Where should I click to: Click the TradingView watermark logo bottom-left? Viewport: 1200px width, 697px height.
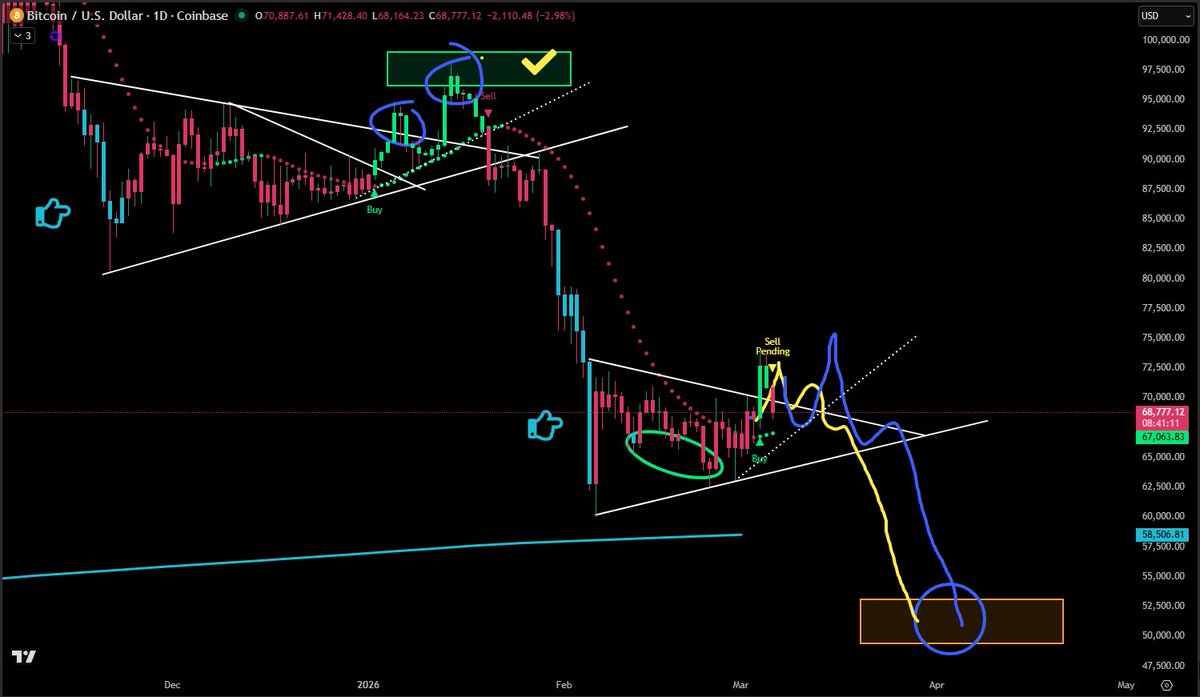tap(24, 657)
